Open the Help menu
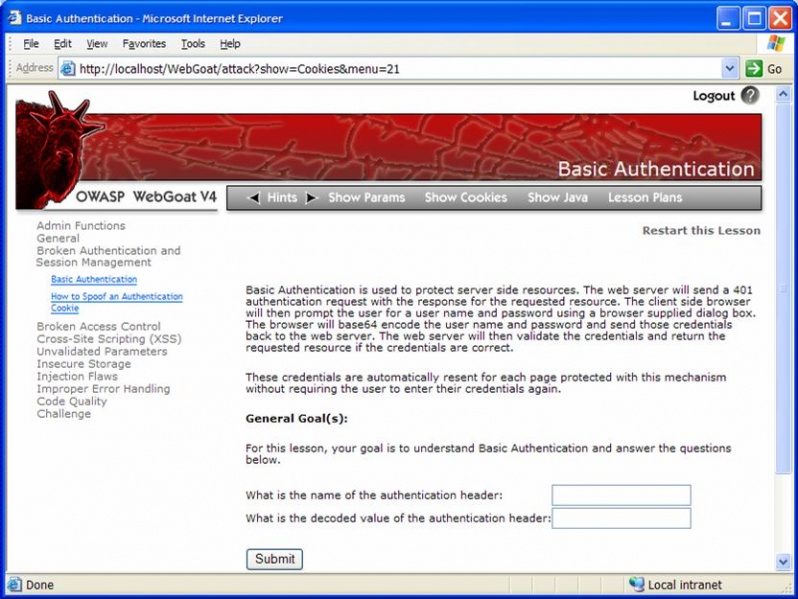798x599 pixels. click(230, 44)
